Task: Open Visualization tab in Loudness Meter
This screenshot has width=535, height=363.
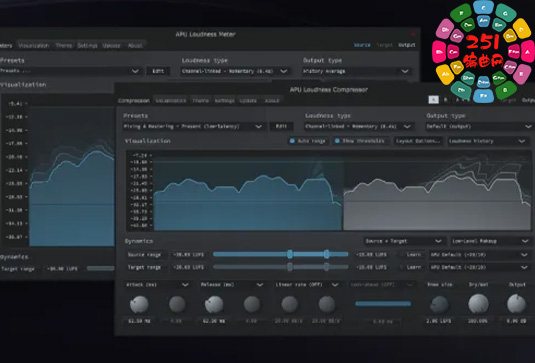Action: (34, 45)
